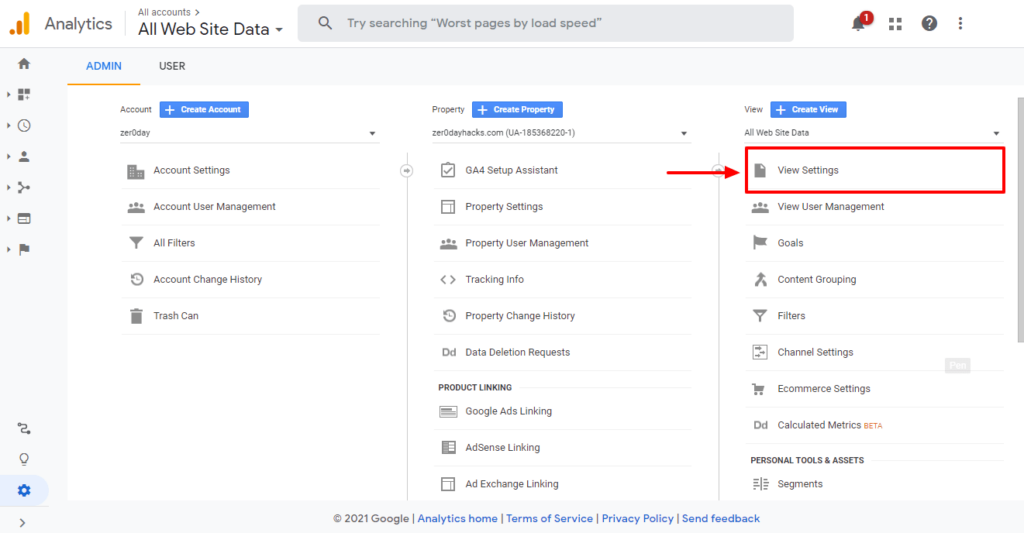
Task: Click the Create Property button
Action: click(x=518, y=109)
